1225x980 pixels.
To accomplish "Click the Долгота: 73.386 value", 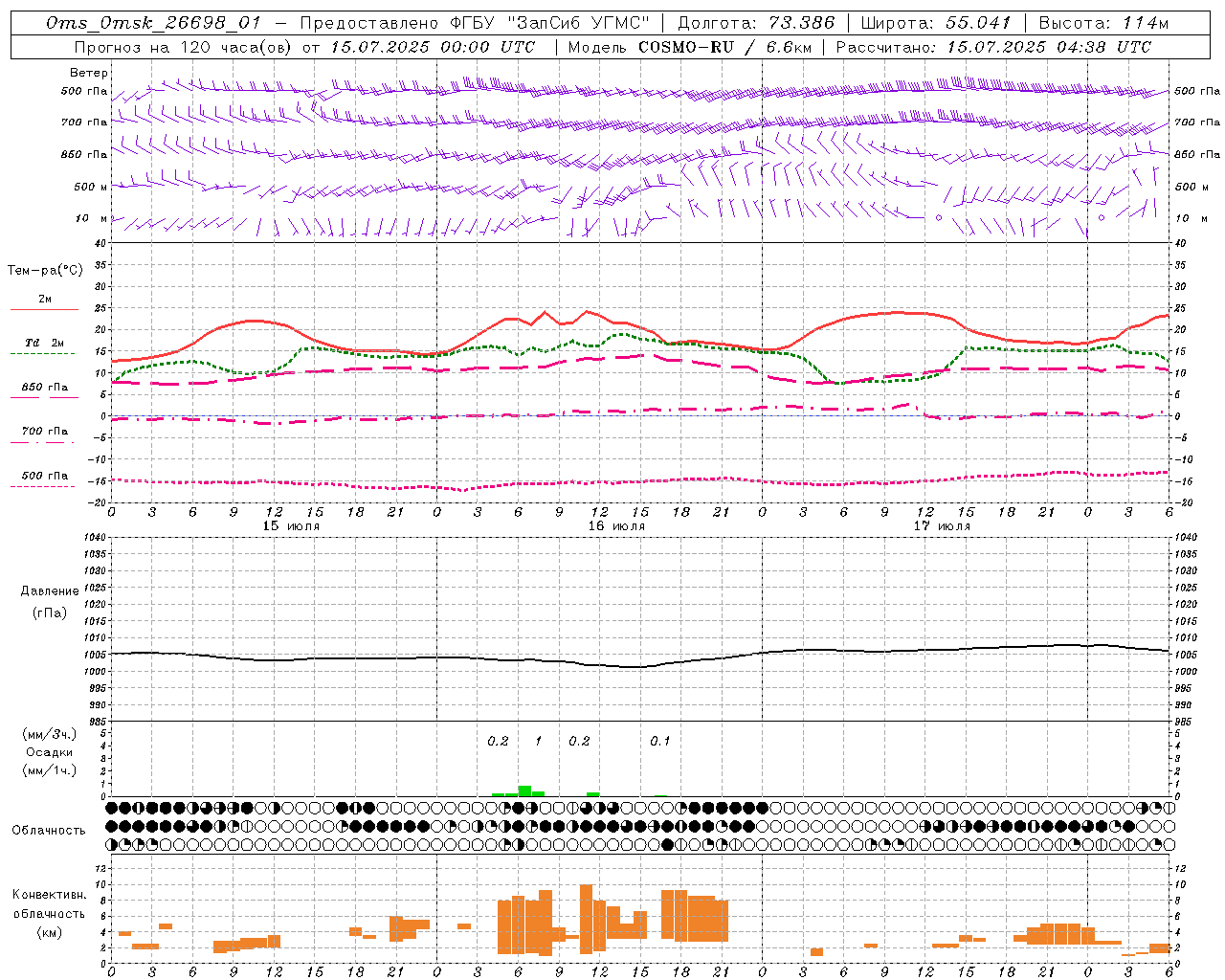I will (756, 24).
